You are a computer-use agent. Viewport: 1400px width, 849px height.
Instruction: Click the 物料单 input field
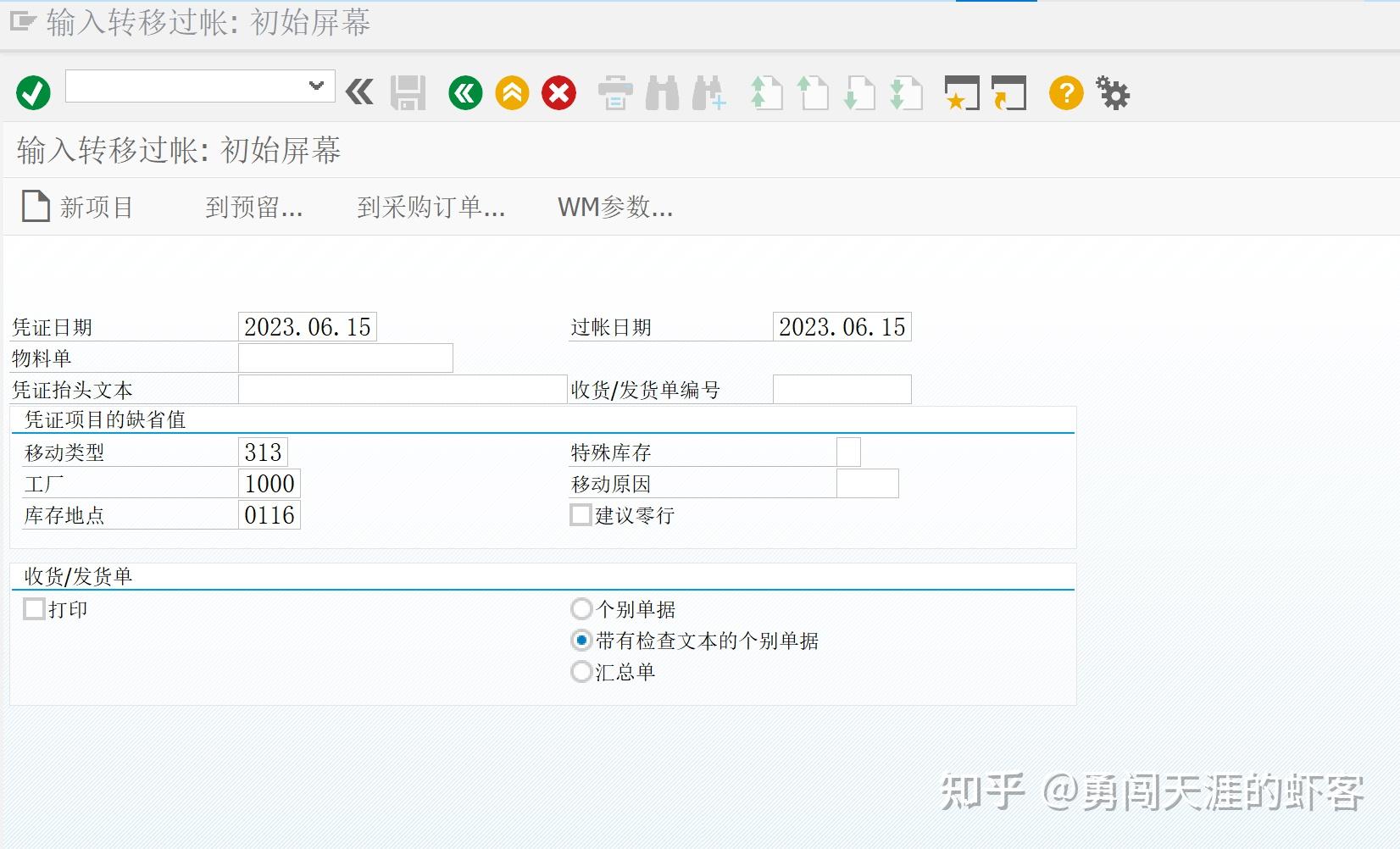point(346,358)
